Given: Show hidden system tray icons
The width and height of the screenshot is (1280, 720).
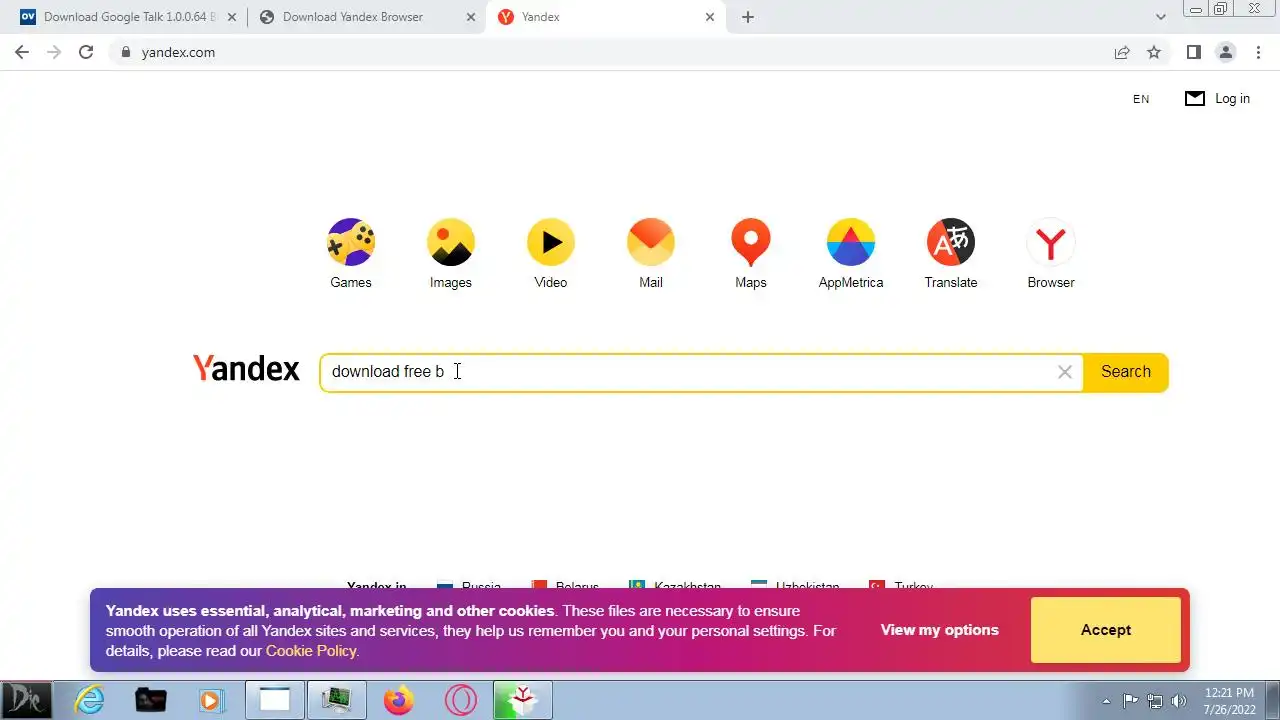Looking at the screenshot, I should coord(1106,701).
